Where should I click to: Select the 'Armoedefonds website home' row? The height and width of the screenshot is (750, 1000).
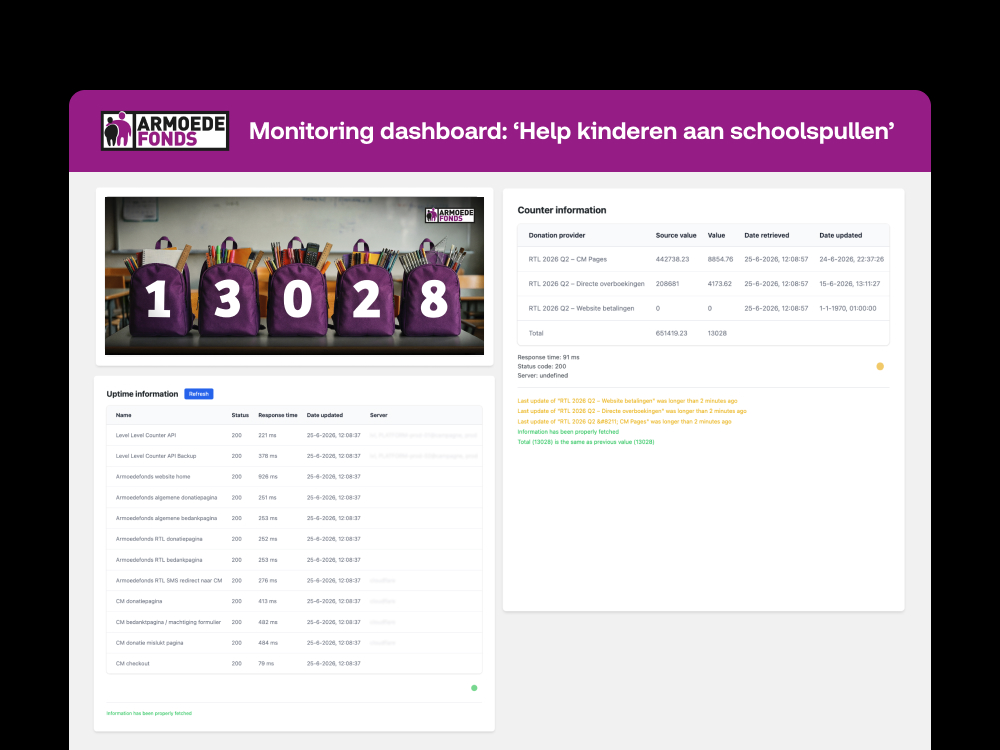point(294,477)
